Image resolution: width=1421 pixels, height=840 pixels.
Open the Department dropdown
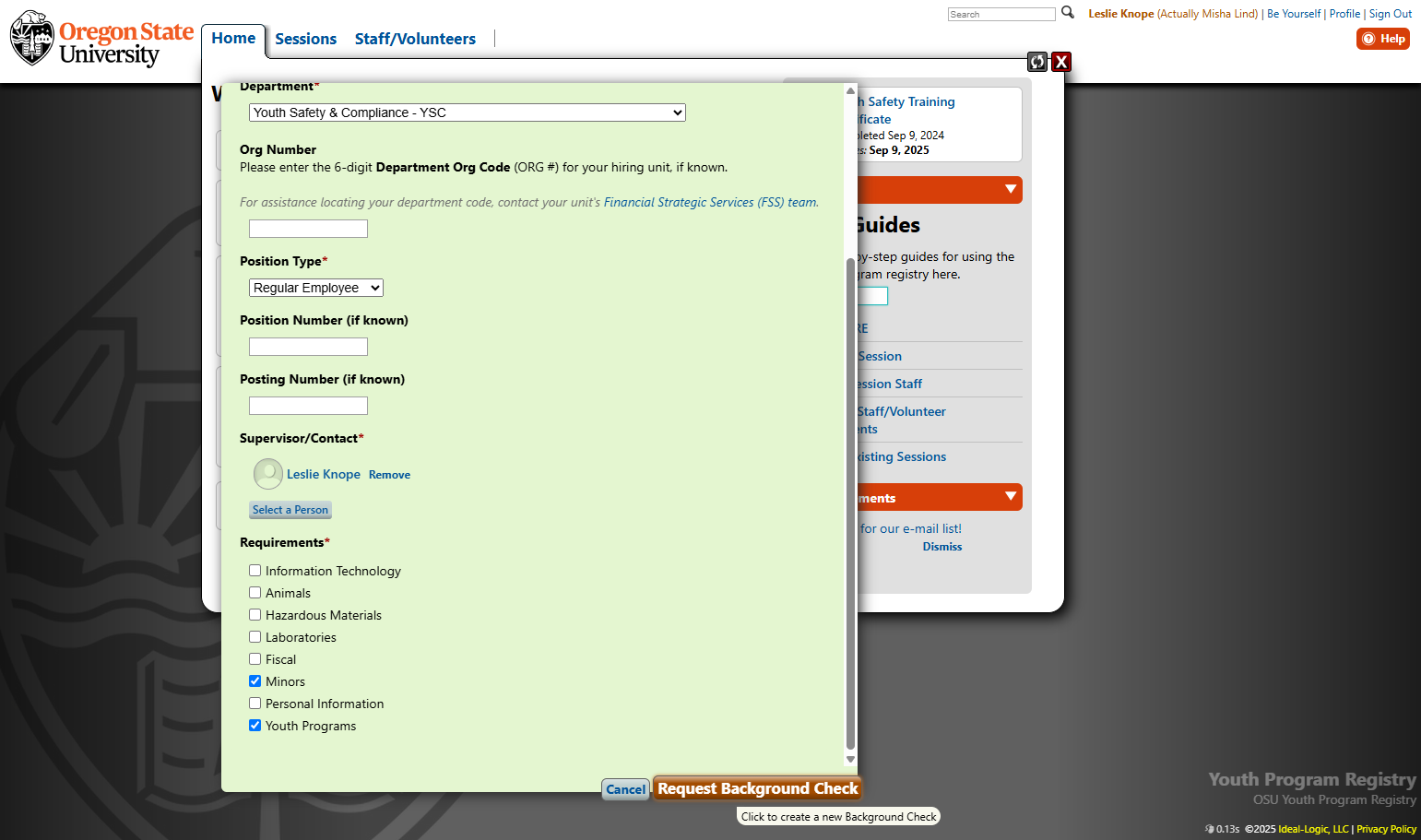click(468, 112)
